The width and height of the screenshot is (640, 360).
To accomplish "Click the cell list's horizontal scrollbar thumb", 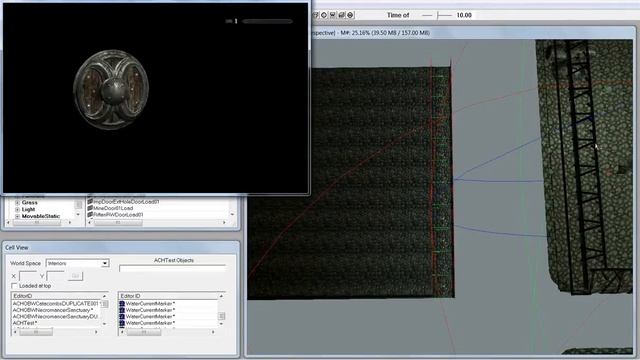I will coord(36,332).
